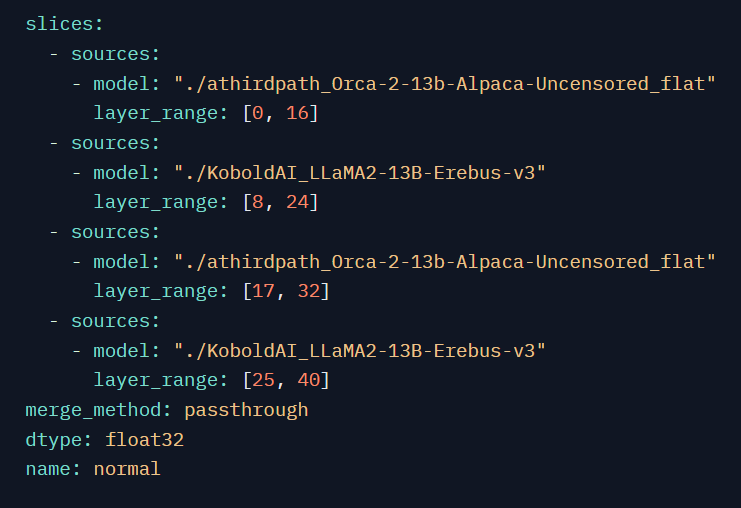Click the number 8 in the layer_range

pyautogui.click(x=258, y=202)
